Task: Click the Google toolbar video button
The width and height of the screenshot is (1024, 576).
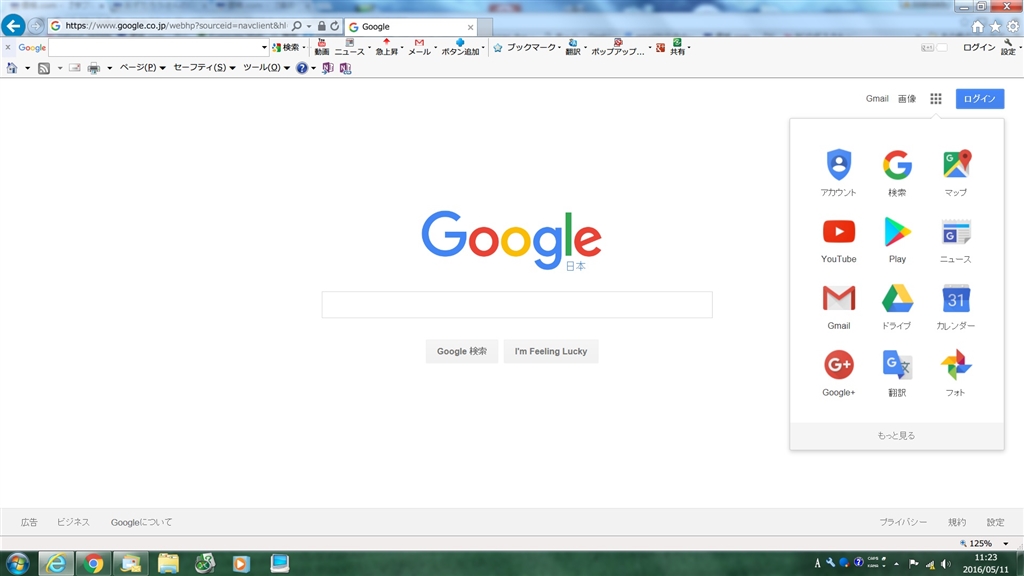Action: (322, 47)
